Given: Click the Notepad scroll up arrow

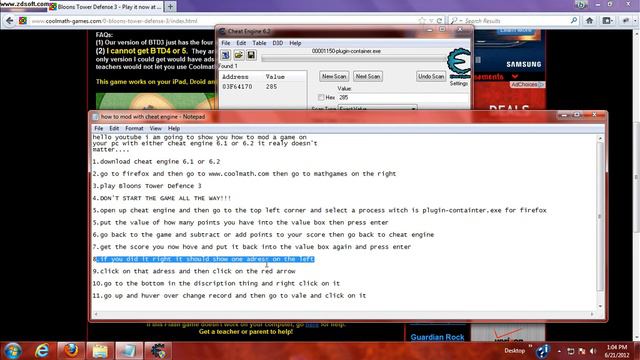Looking at the screenshot, I should (x=600, y=138).
